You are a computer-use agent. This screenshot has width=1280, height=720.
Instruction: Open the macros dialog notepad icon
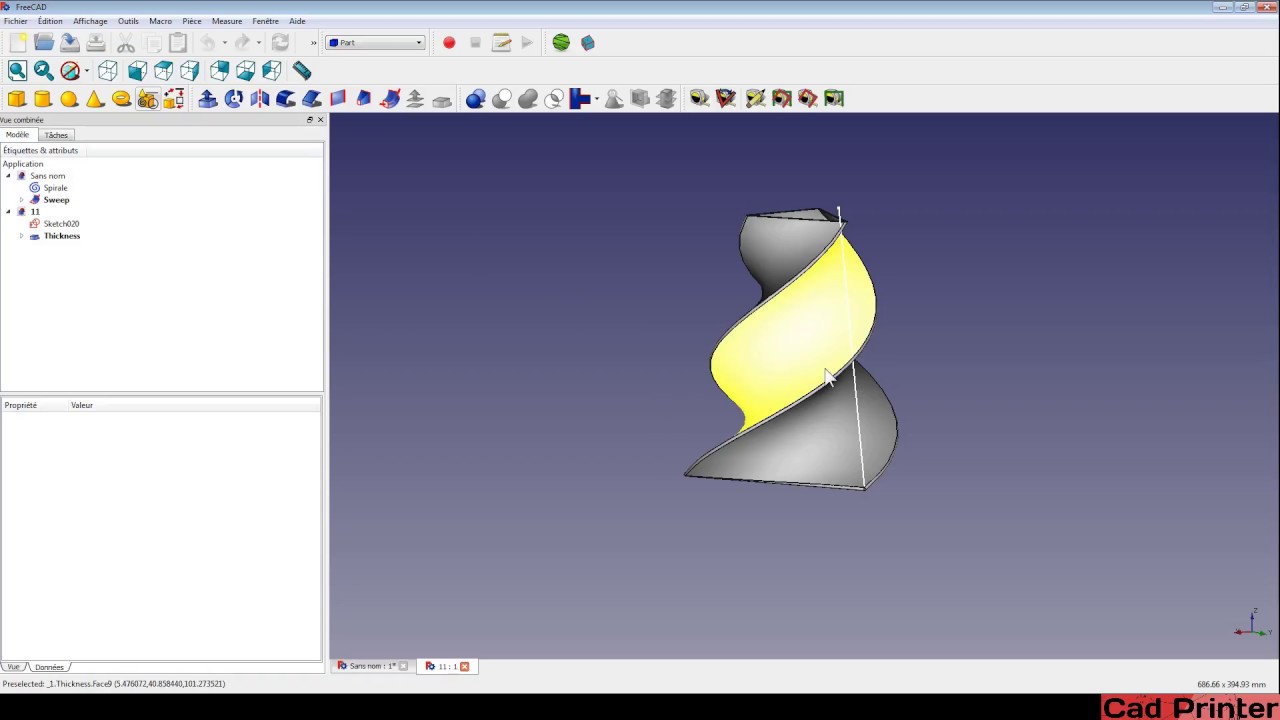[501, 42]
